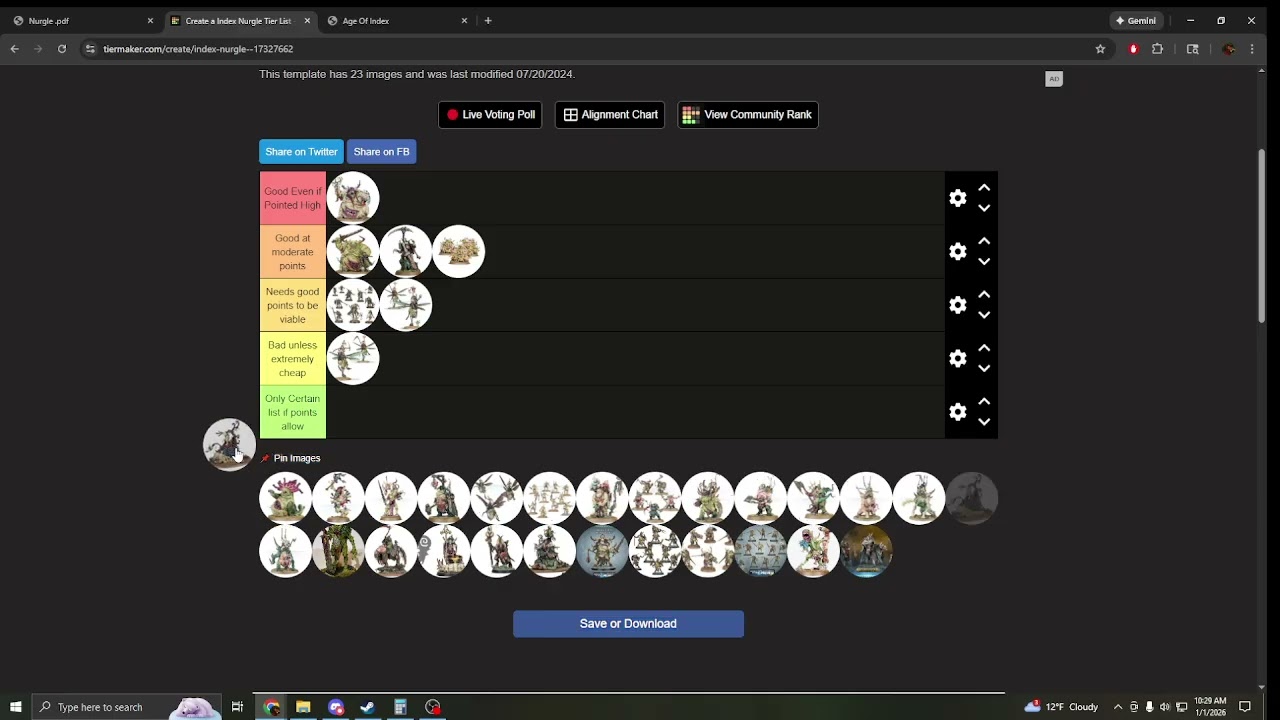Switch to the Age Of Index tab
The height and width of the screenshot is (720, 1280).
click(393, 21)
